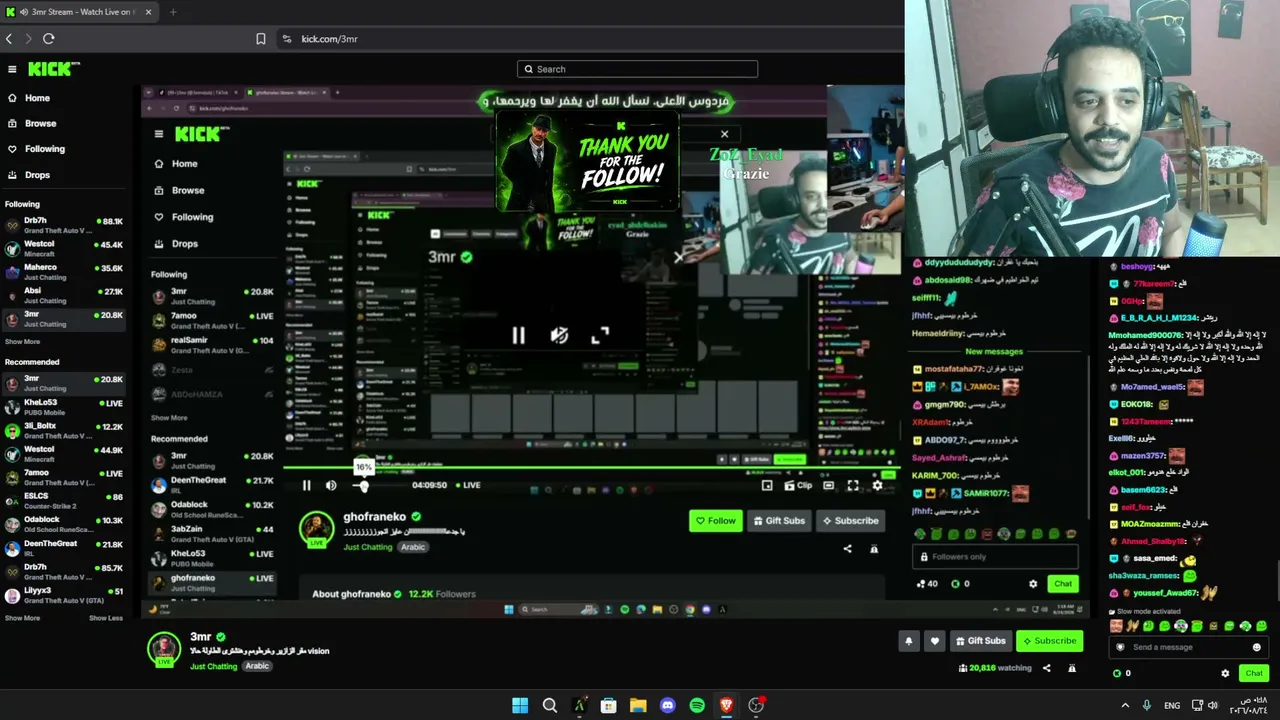Image resolution: width=1280 pixels, height=720 pixels.
Task: Expand Recommended with Show More at the main sidebar bottom
Action: coord(23,618)
